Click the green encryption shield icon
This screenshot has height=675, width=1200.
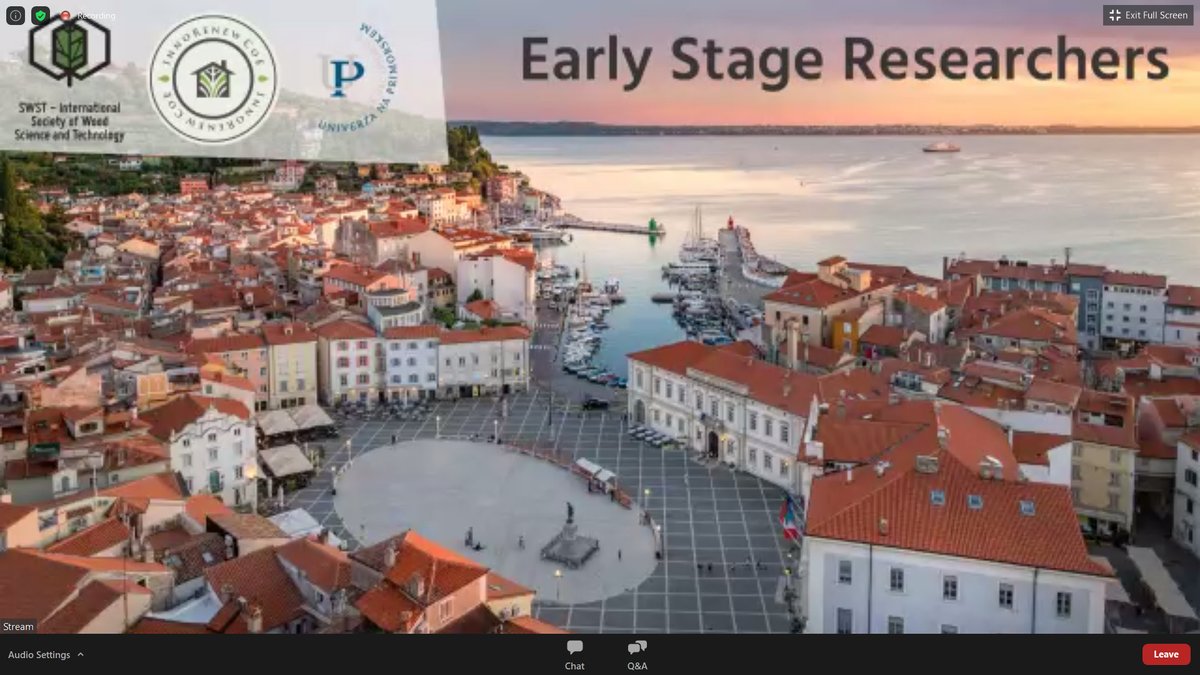(x=41, y=15)
